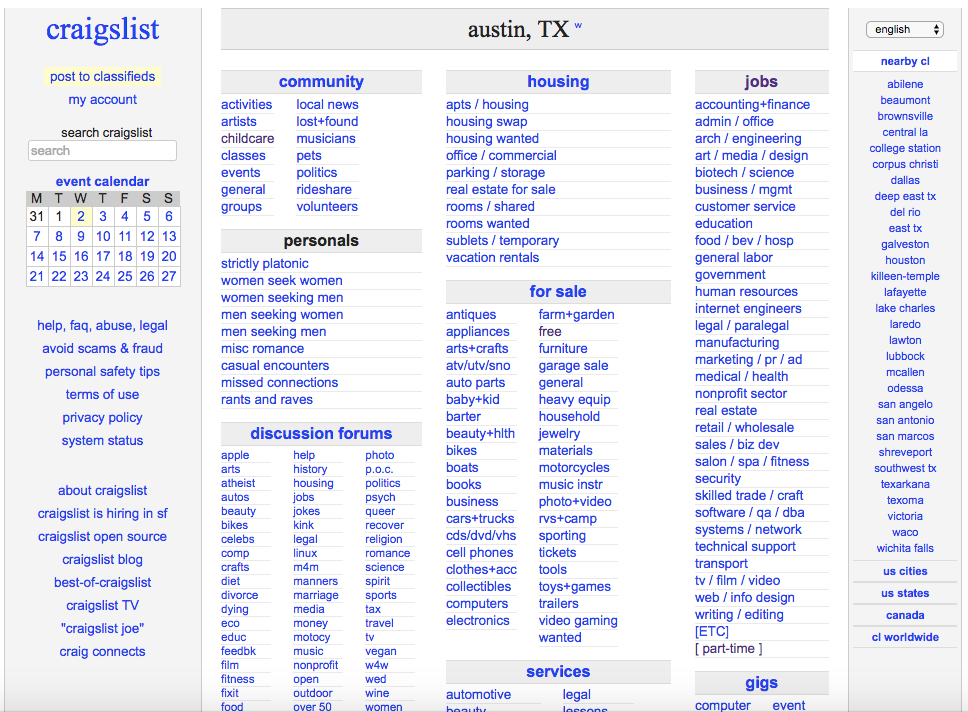Open the english language dropdown
The height and width of the screenshot is (712, 968).
click(904, 29)
